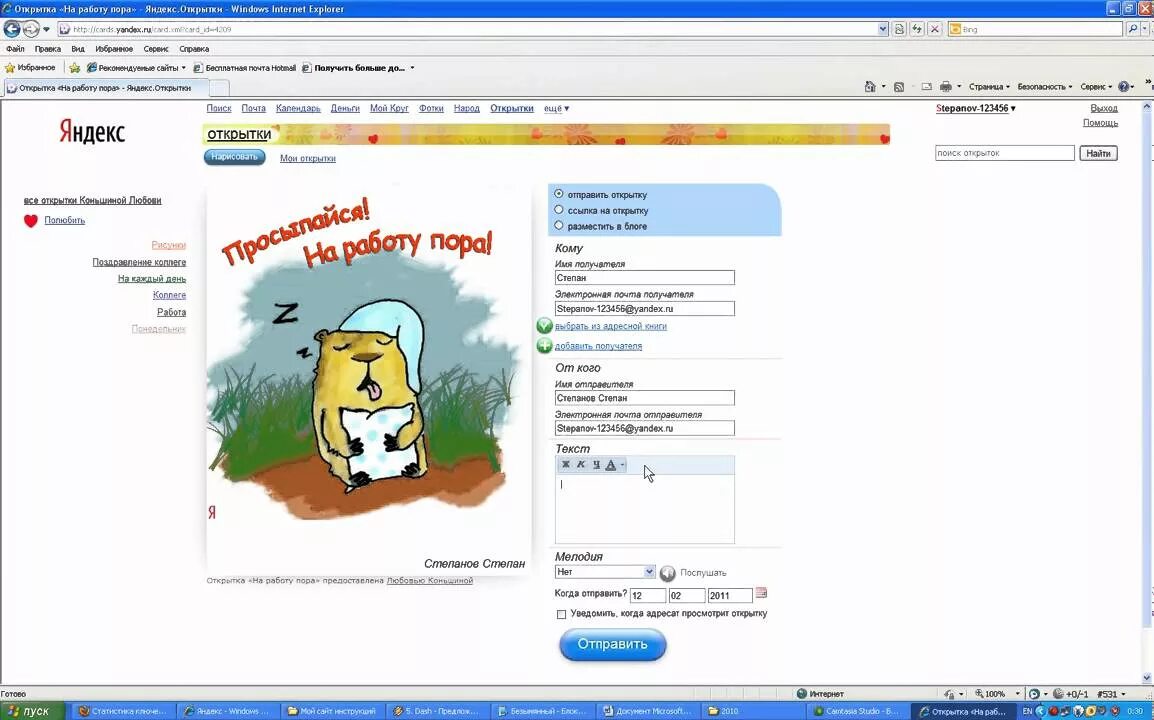Click the printer icon in command bar

click(x=946, y=87)
